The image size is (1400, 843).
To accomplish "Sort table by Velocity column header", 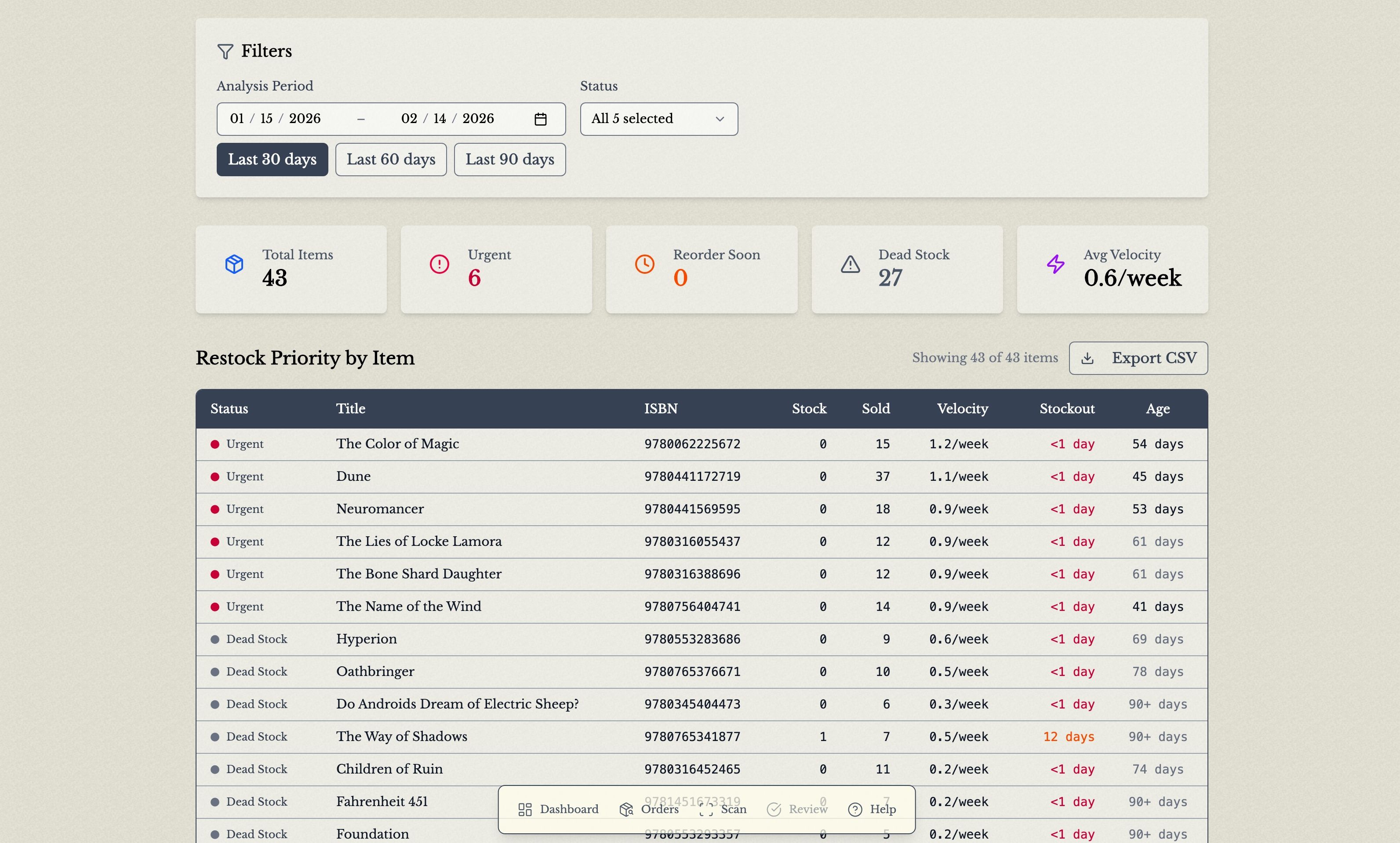I will [x=962, y=408].
